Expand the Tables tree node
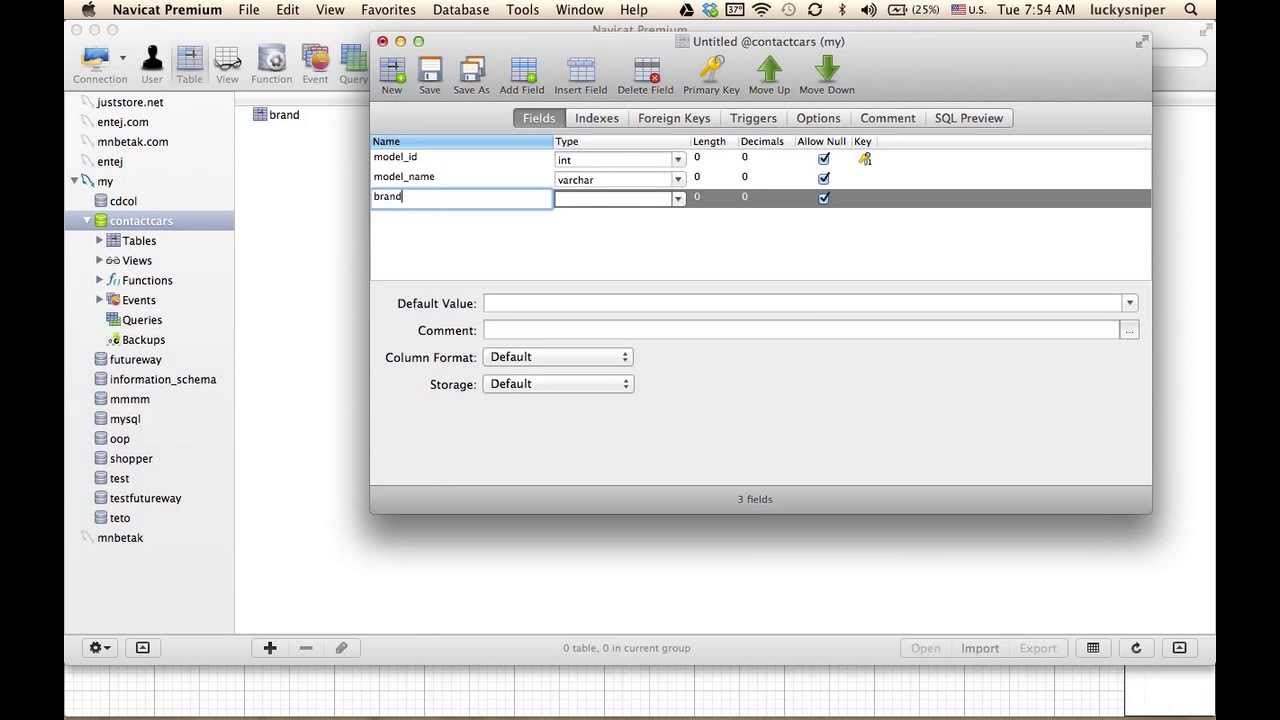This screenshot has height=720, width=1280. point(99,240)
